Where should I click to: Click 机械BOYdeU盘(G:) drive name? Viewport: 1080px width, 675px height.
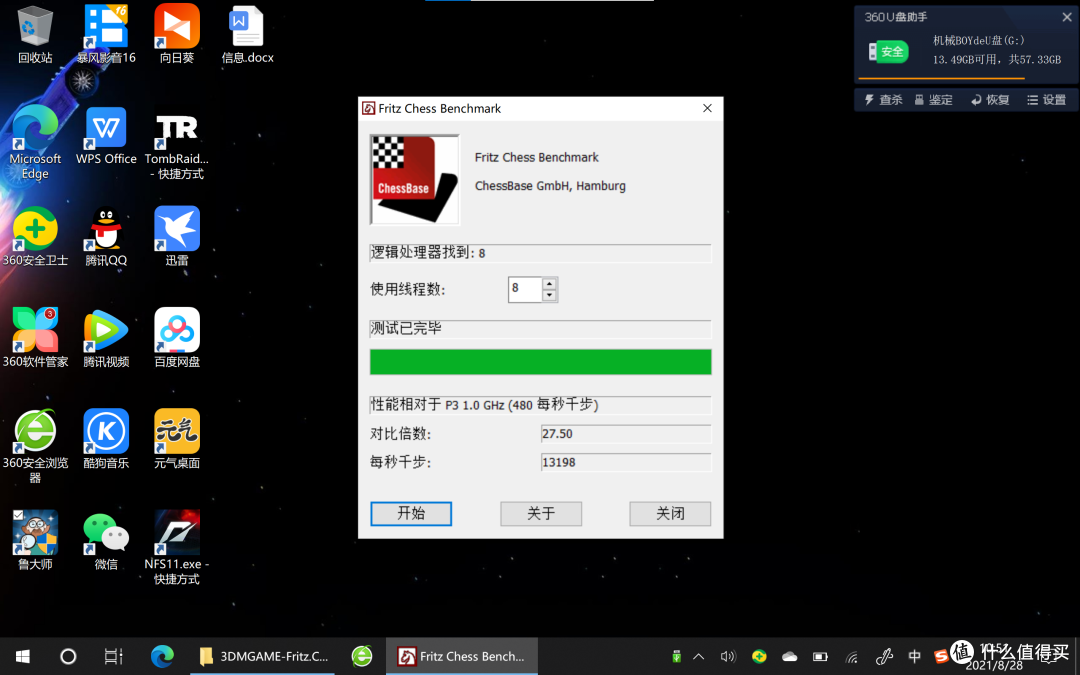[x=979, y=41]
